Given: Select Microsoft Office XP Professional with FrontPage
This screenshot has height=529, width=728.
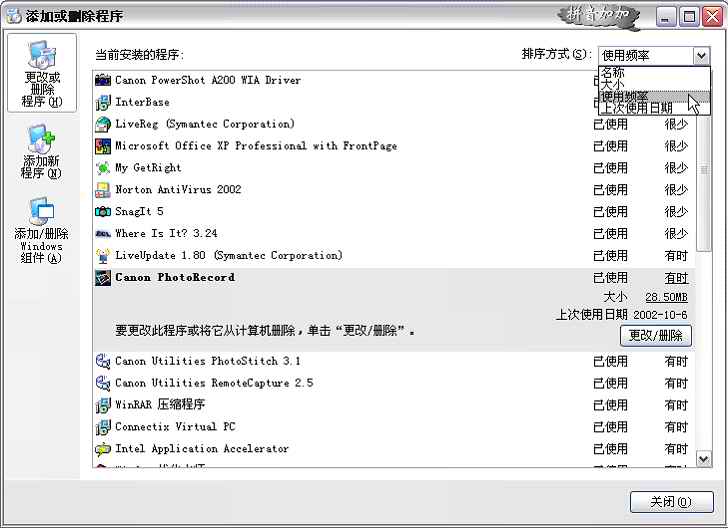Looking at the screenshot, I should 394,146.
